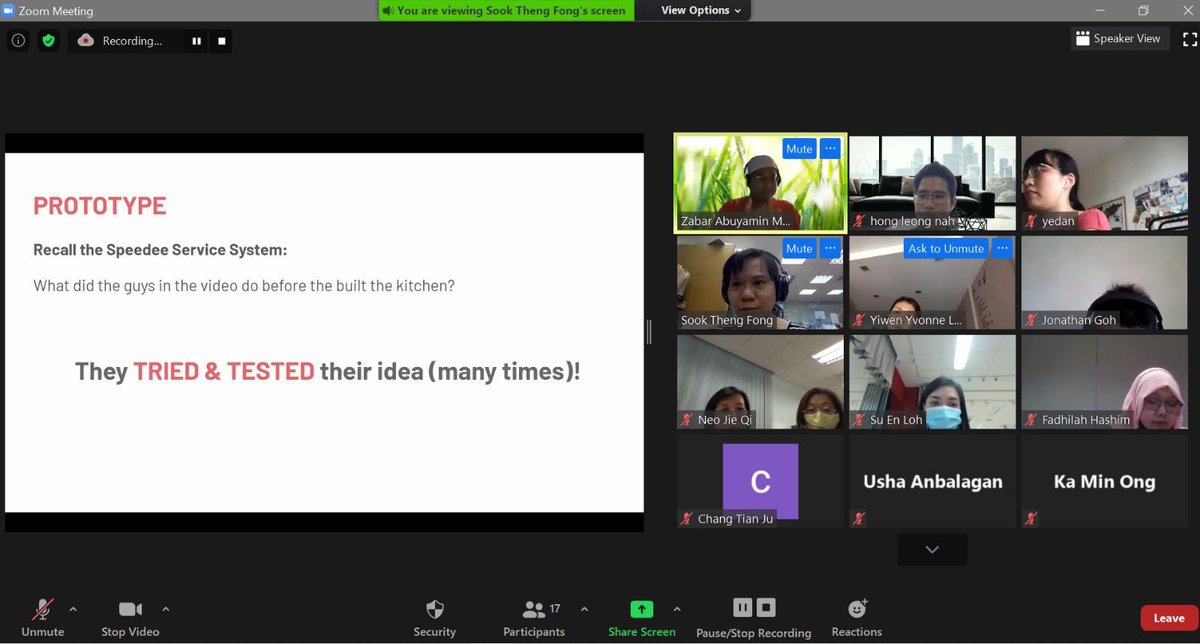This screenshot has height=644, width=1200.
Task: Click the Share Screen button
Action: pyautogui.click(x=642, y=618)
